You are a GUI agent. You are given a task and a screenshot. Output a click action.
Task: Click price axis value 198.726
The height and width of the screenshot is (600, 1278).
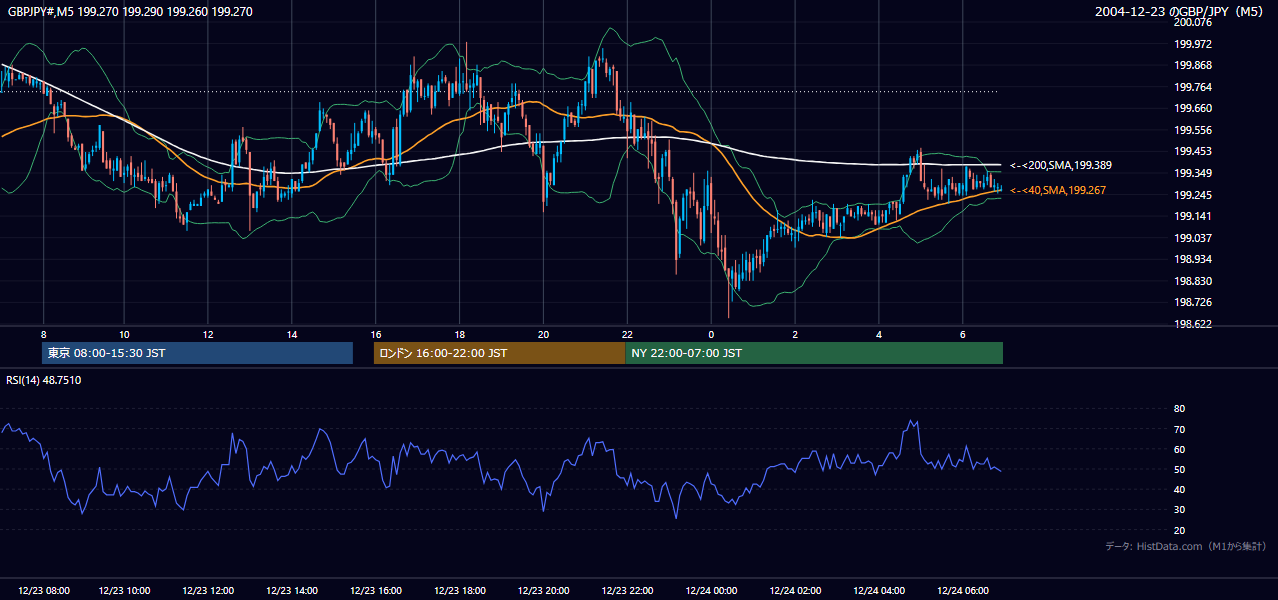pyautogui.click(x=1193, y=302)
